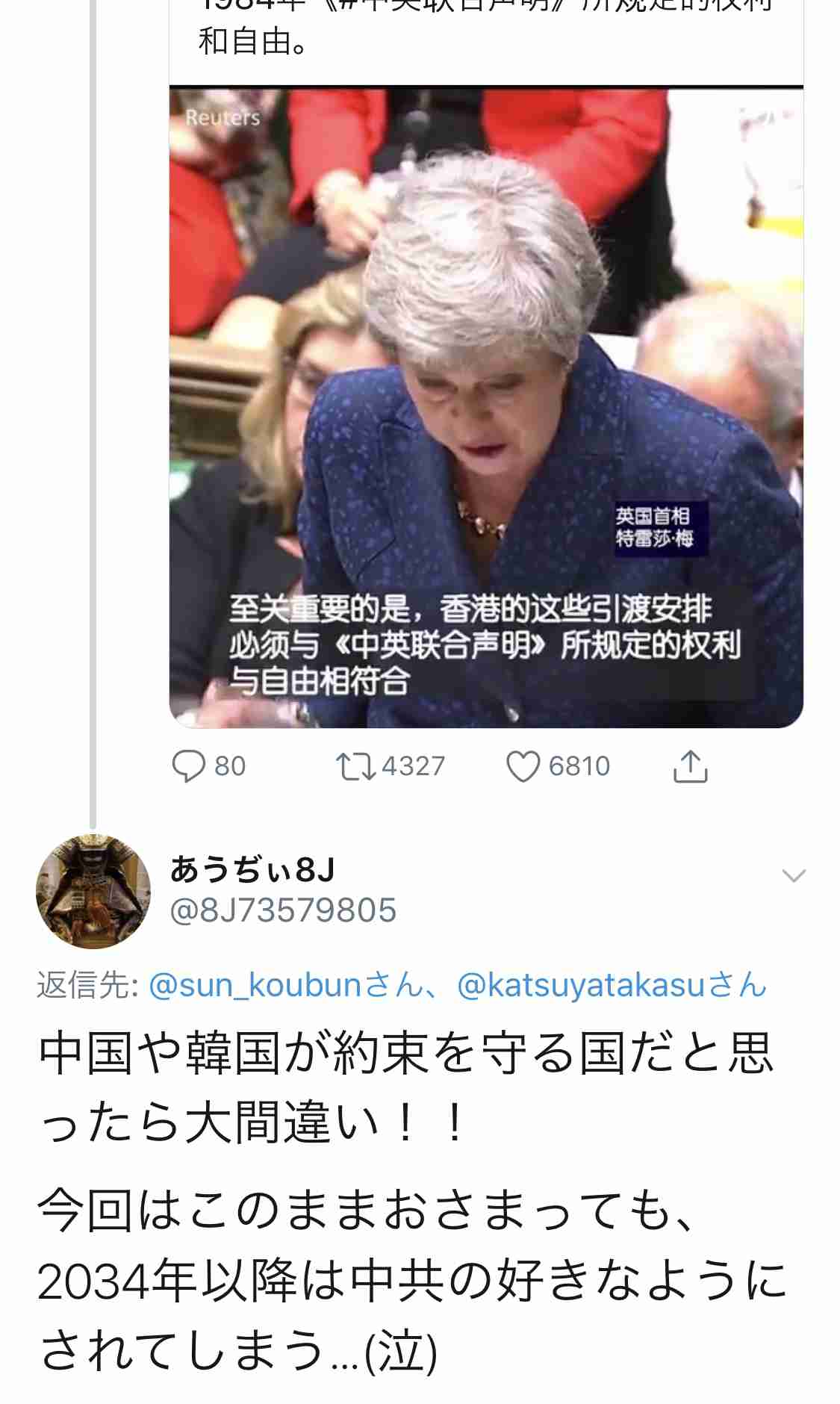Open quoted tweet text ending 和自由
This screenshot has height=1404, width=840.
tap(252, 41)
